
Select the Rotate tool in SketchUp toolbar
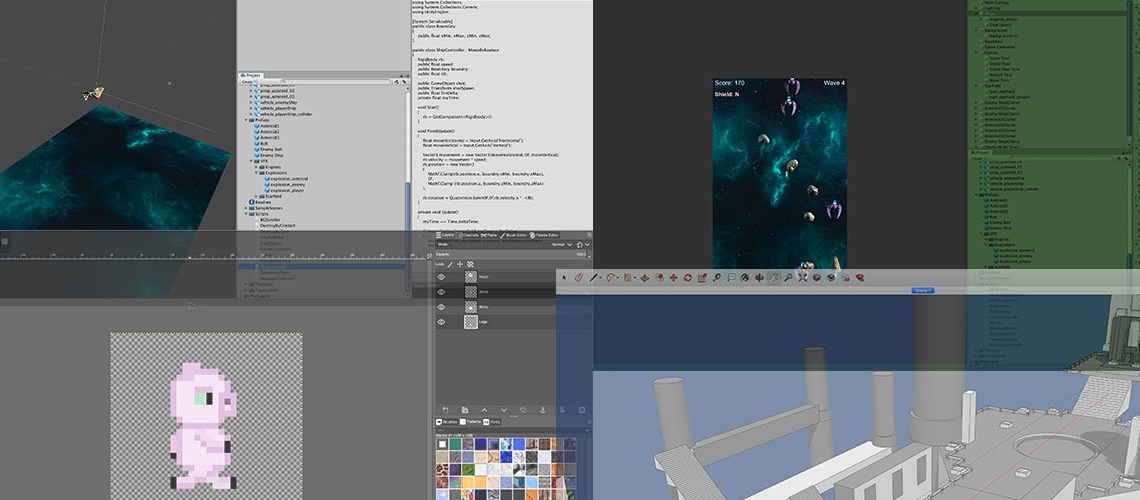(688, 277)
